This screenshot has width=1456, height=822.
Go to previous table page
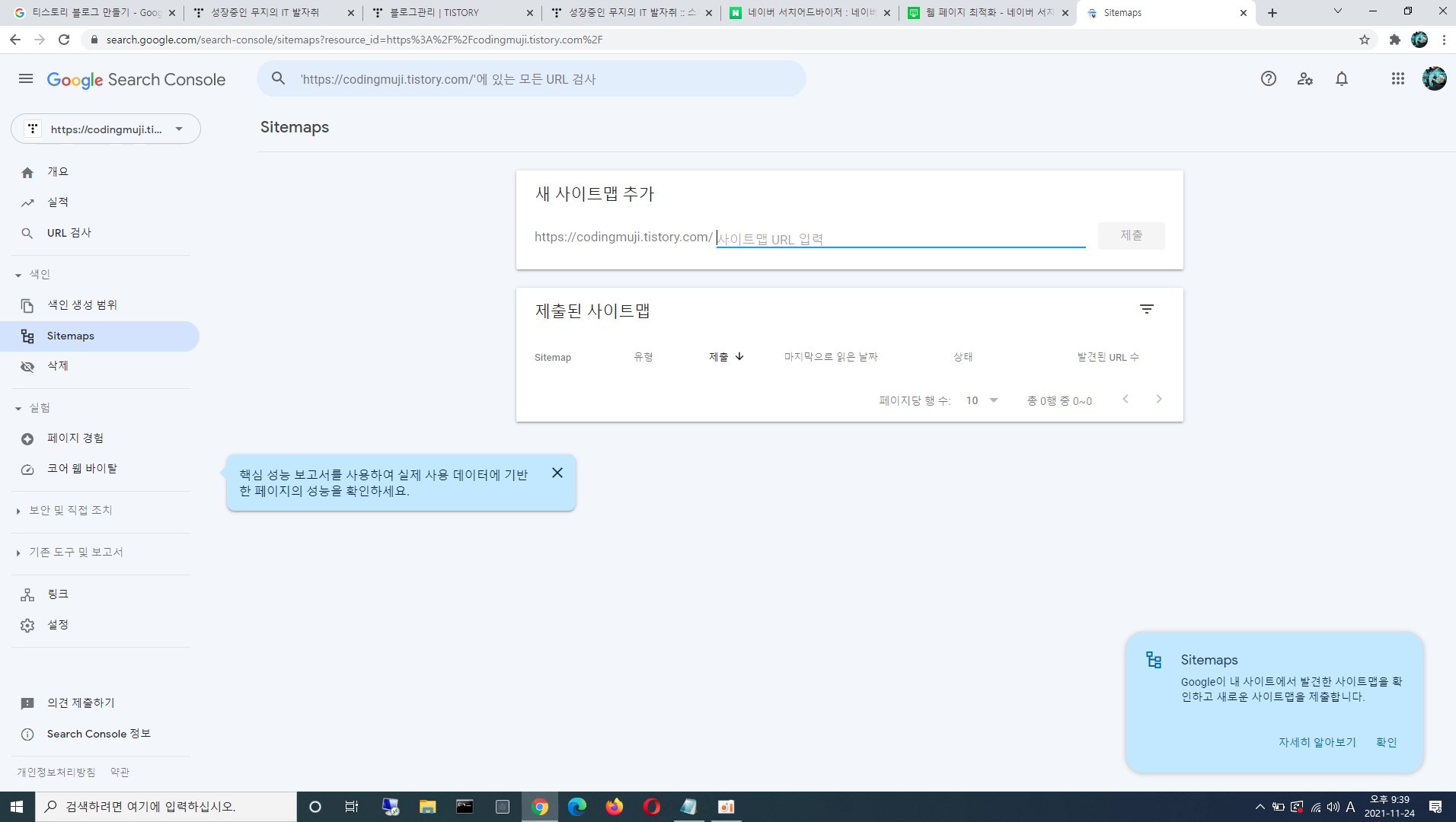click(x=1126, y=399)
